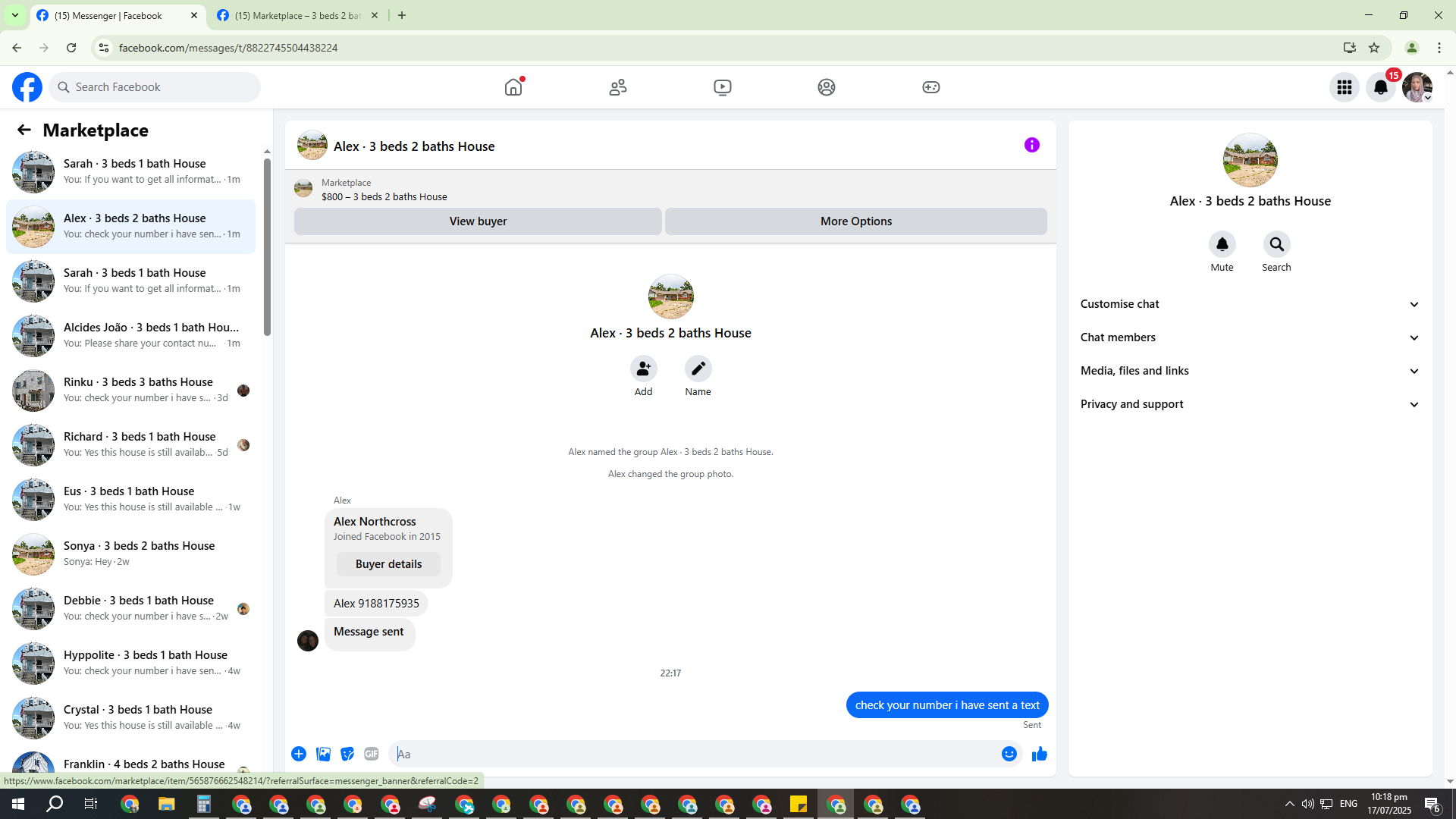The height and width of the screenshot is (819, 1456).
Task: Open File Explorer from the taskbar
Action: tap(166, 804)
